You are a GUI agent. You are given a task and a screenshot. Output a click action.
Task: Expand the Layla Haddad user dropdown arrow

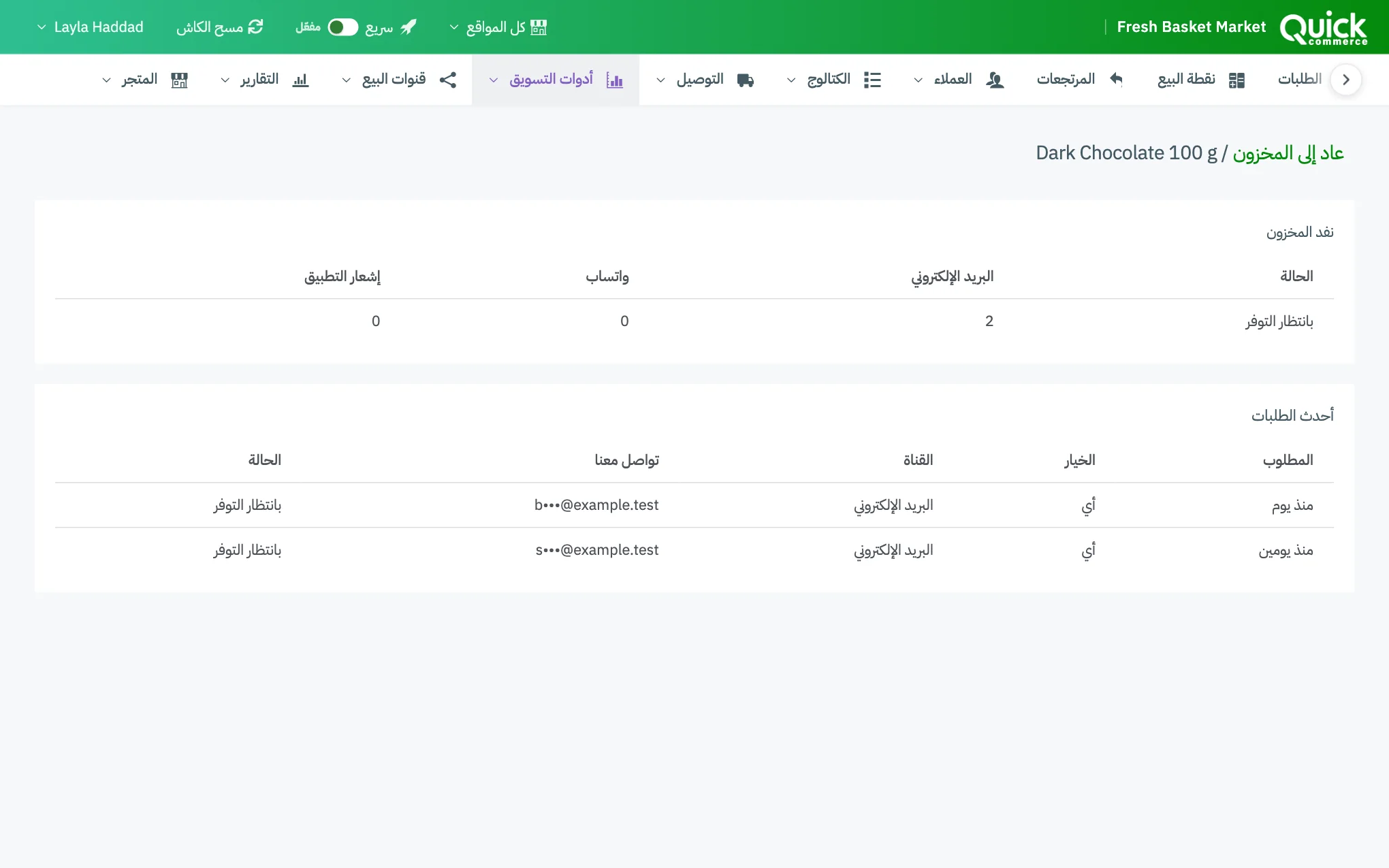point(42,27)
